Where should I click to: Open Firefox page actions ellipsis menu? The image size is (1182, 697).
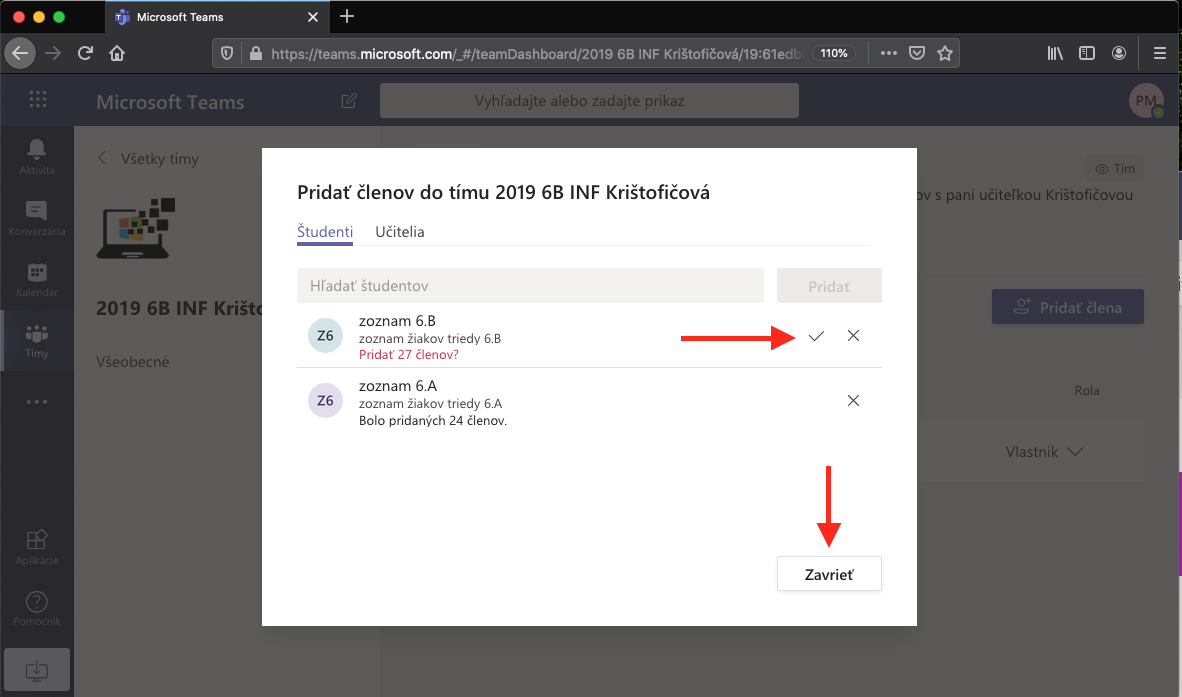[x=888, y=53]
